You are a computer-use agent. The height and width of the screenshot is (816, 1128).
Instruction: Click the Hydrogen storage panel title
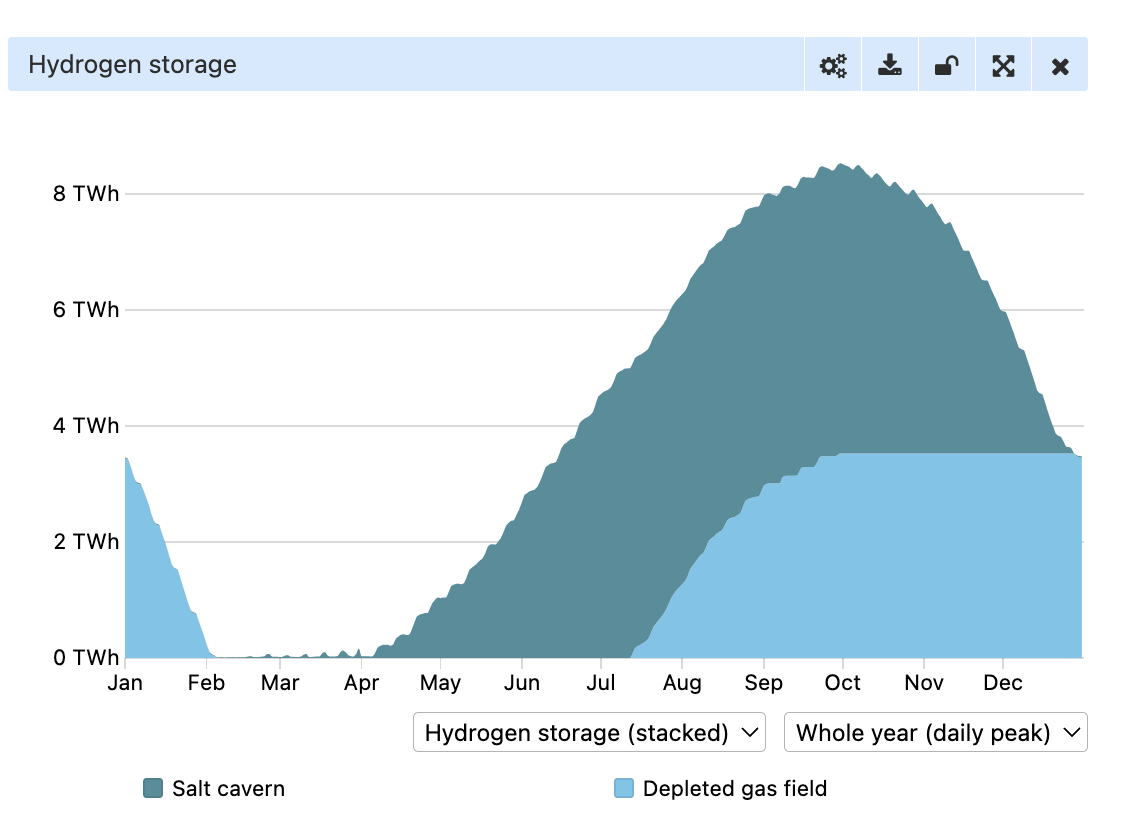click(132, 65)
